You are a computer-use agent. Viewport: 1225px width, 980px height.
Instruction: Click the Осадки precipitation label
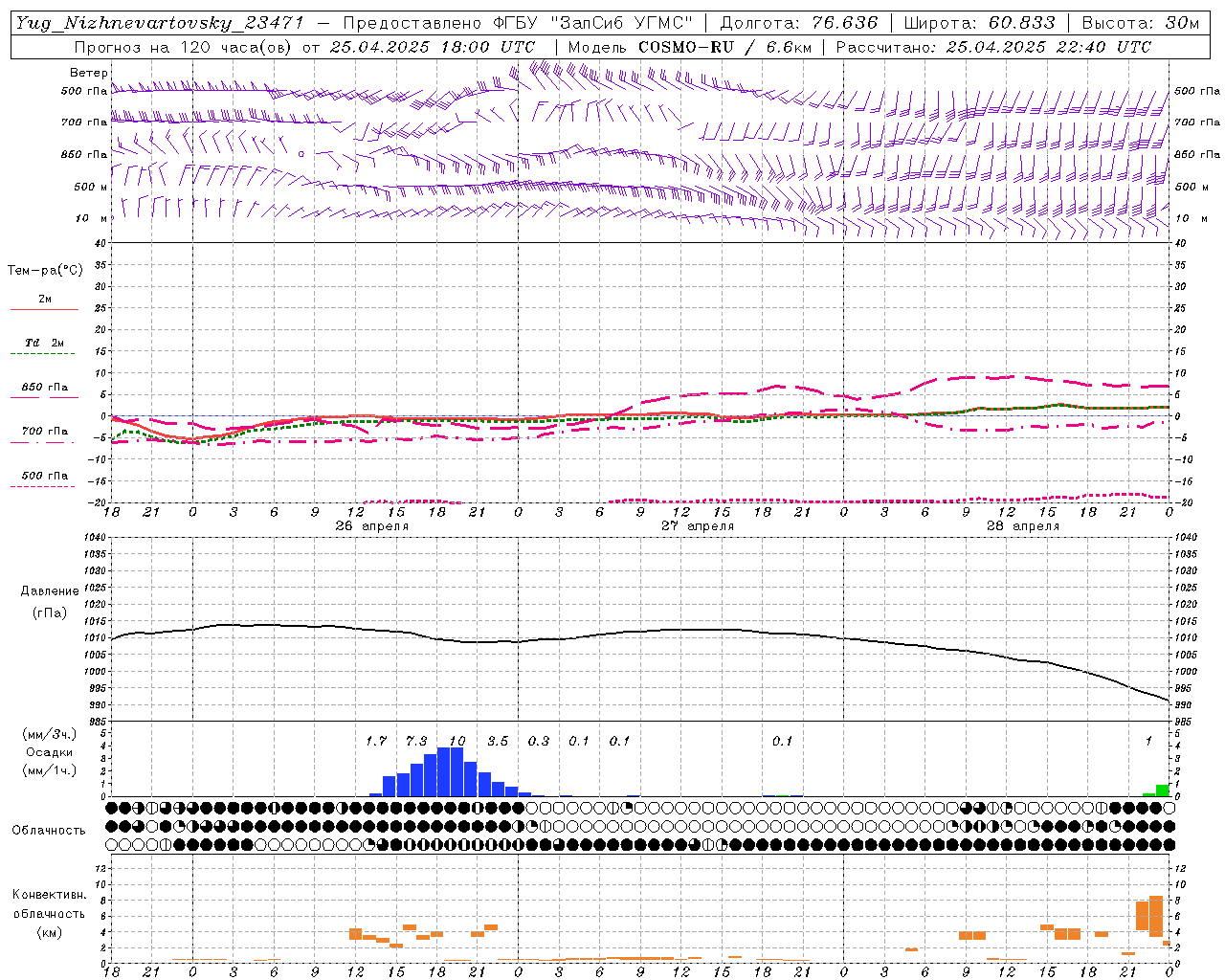point(50,752)
